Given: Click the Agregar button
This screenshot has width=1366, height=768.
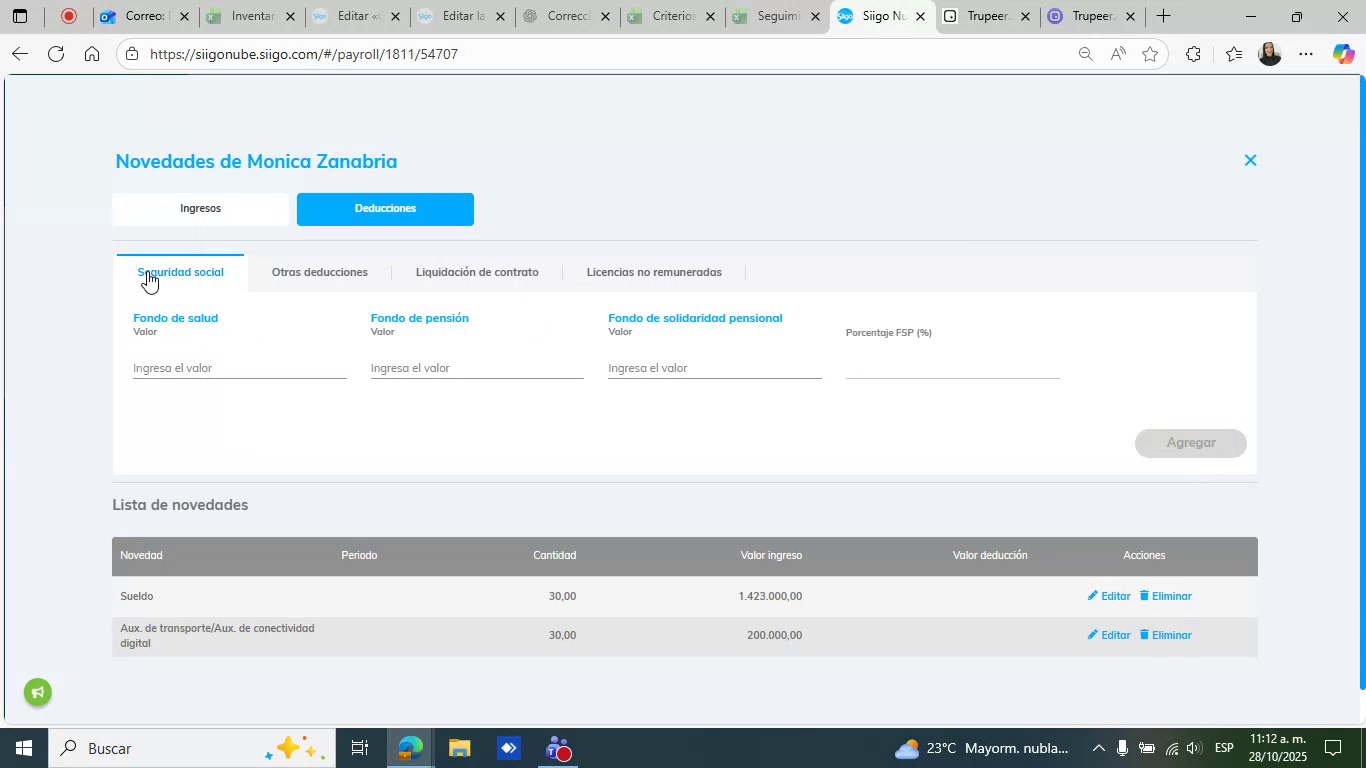Looking at the screenshot, I should tap(1190, 443).
